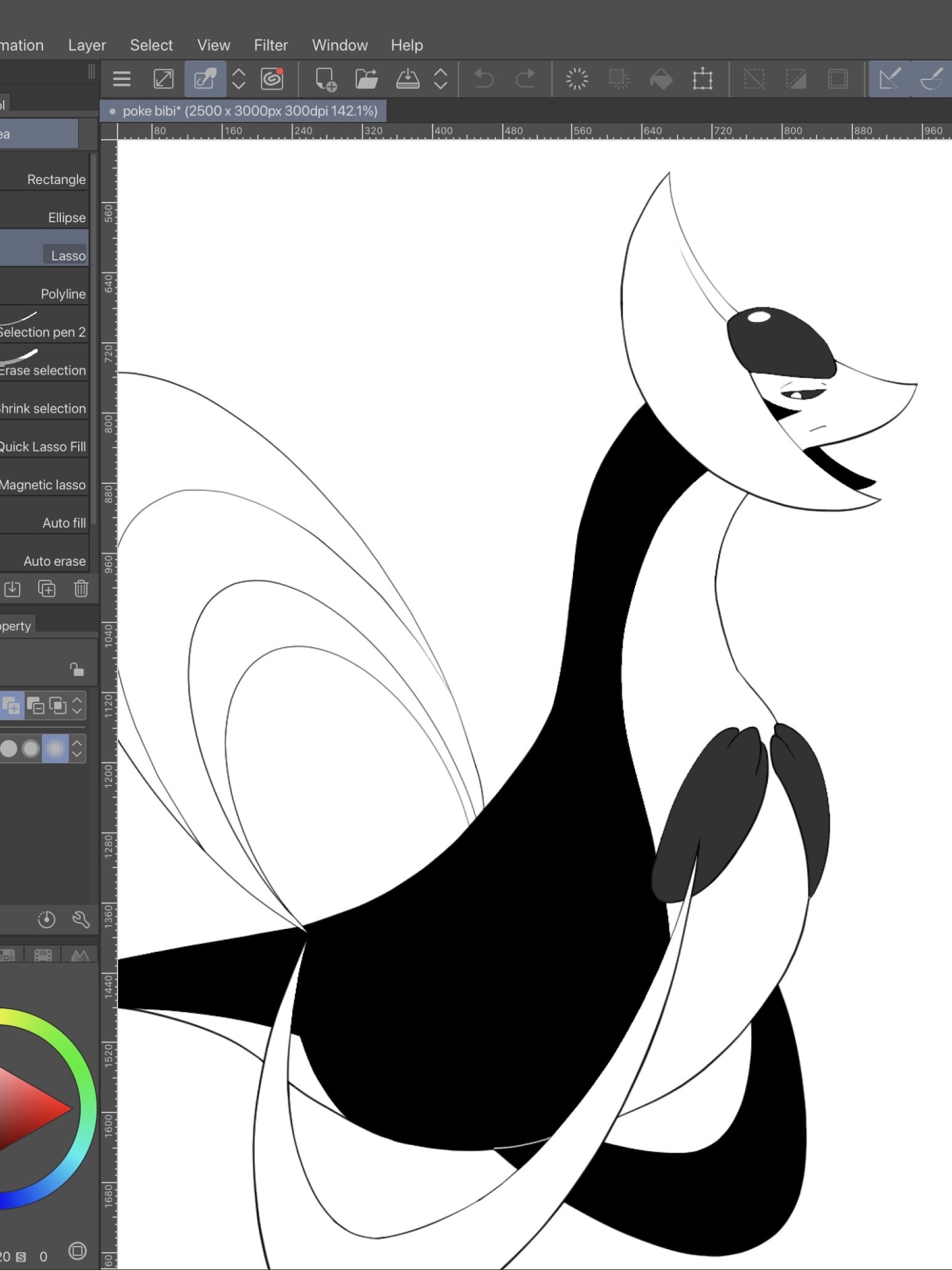952x1270 pixels.
Task: Delete sub tool with trash icon
Action: [81, 589]
